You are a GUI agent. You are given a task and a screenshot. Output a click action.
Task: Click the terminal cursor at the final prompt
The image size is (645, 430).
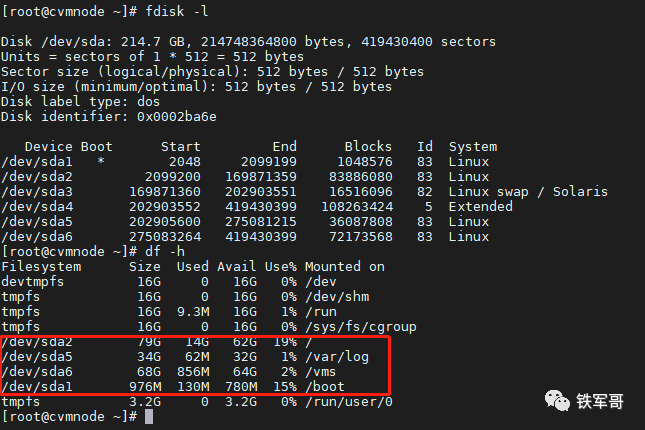[x=149, y=416]
